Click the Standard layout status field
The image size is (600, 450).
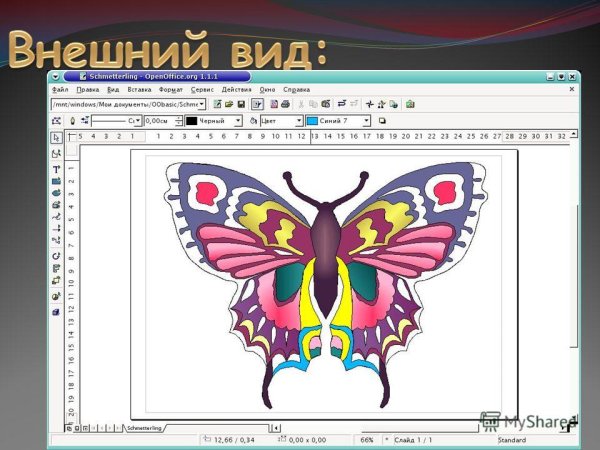(x=512, y=440)
